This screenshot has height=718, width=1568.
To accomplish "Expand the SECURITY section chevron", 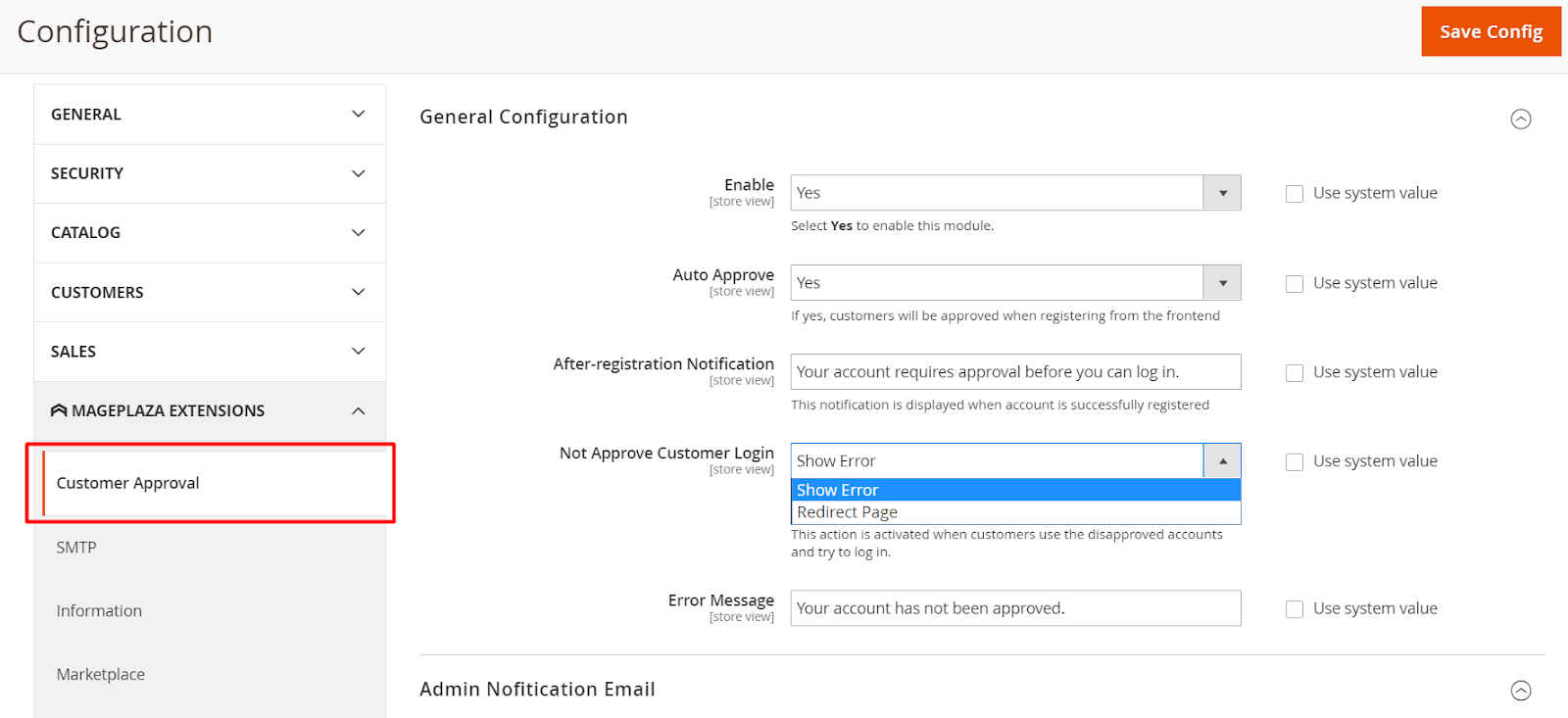I will point(359,173).
